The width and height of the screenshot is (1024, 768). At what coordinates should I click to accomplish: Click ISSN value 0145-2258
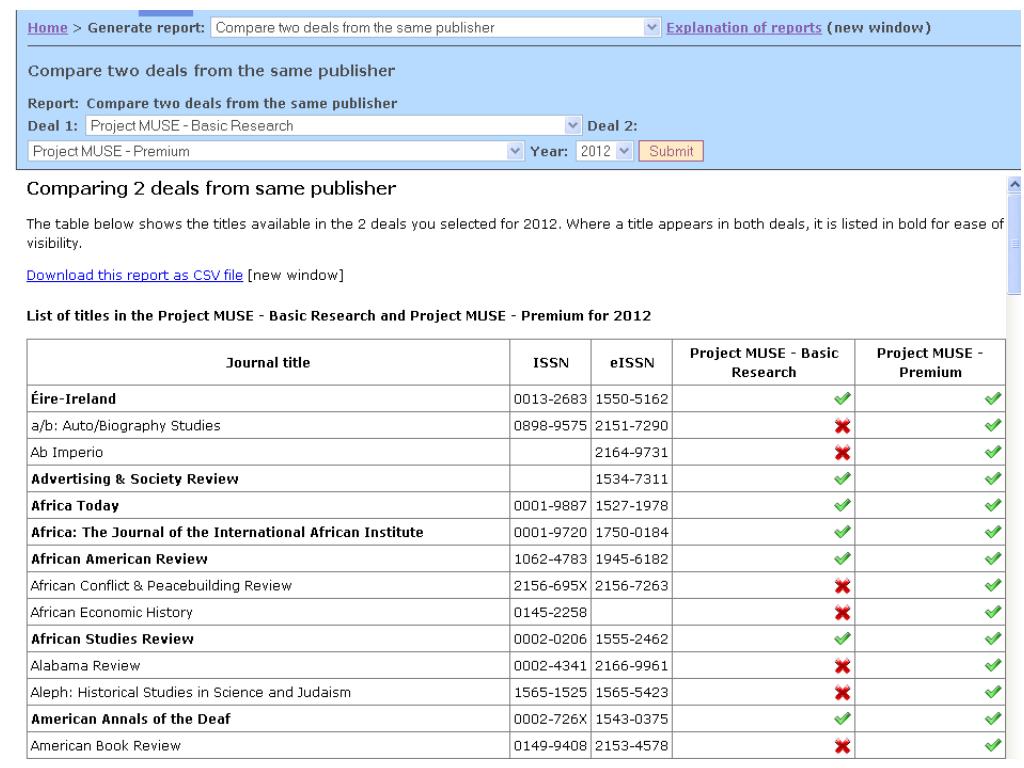(550, 613)
